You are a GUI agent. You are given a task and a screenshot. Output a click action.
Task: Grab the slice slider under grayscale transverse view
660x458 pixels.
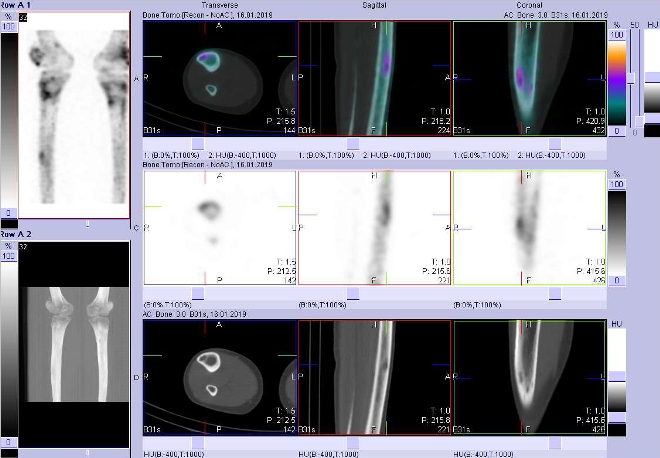(x=198, y=293)
